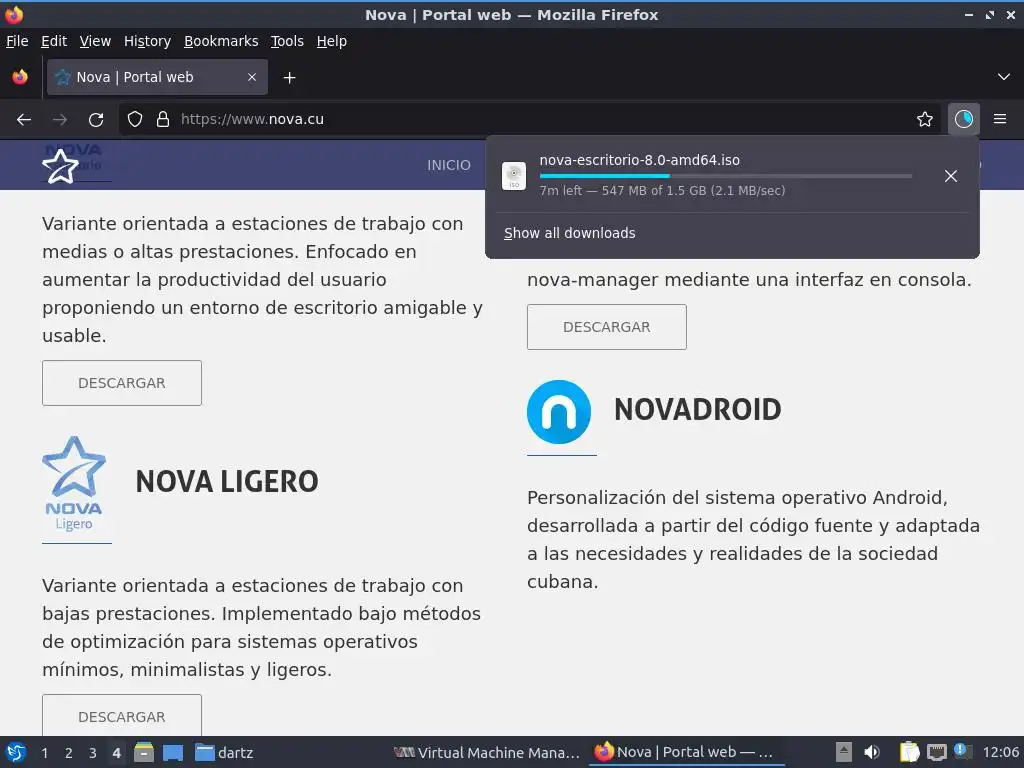Open the Edit menu
The image size is (1024, 768).
tap(54, 41)
